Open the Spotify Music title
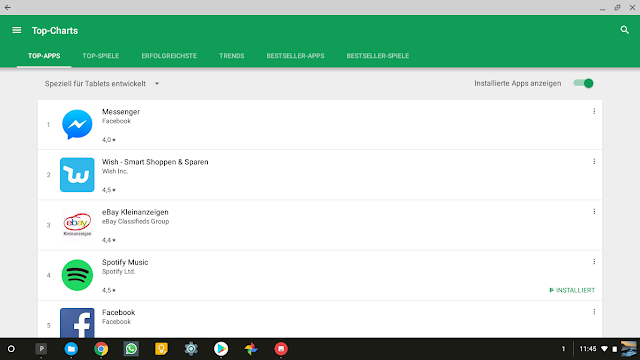Viewport: 640px width, 360px height. click(125, 262)
